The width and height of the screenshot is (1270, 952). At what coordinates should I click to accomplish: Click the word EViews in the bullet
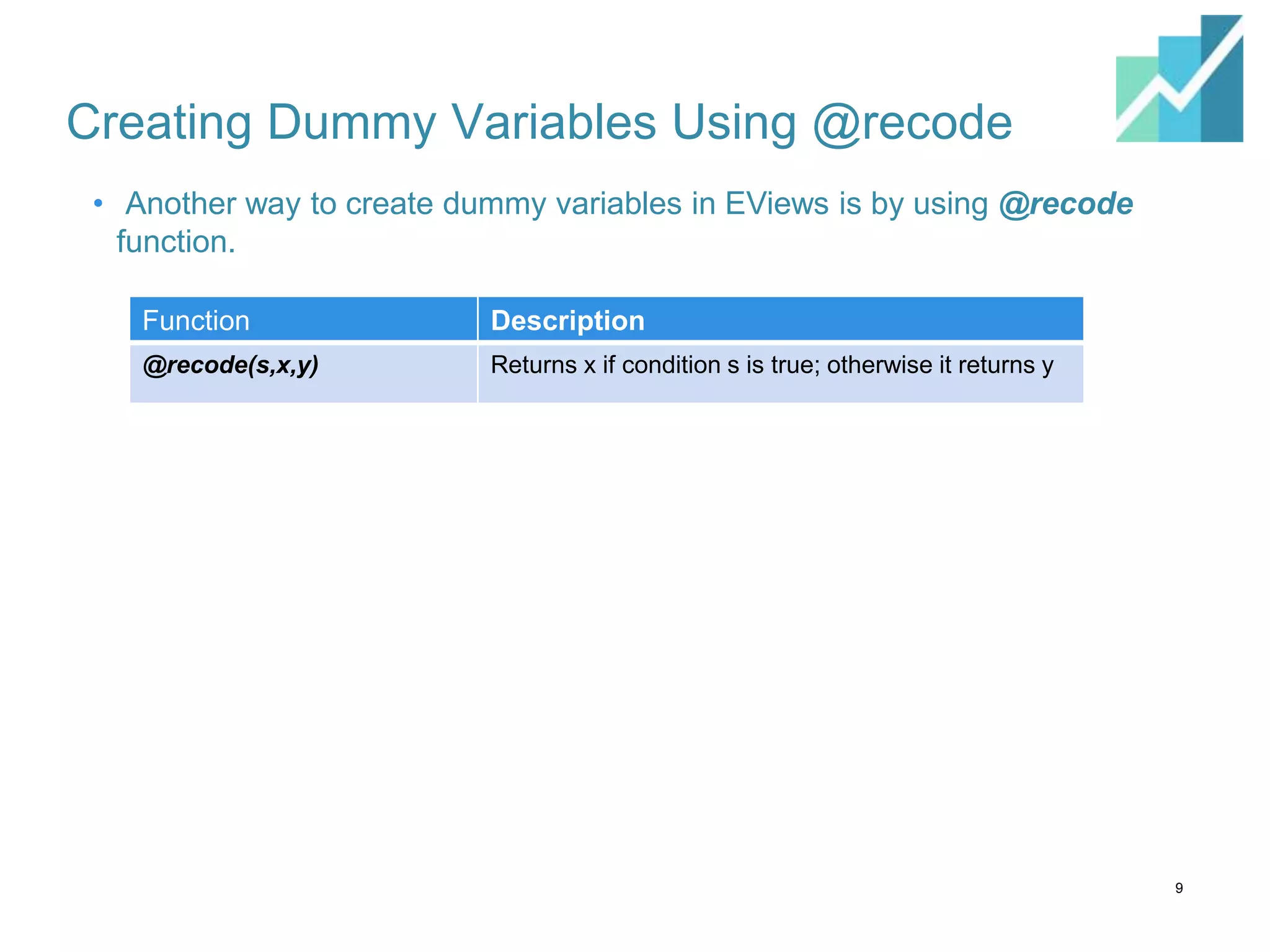776,204
